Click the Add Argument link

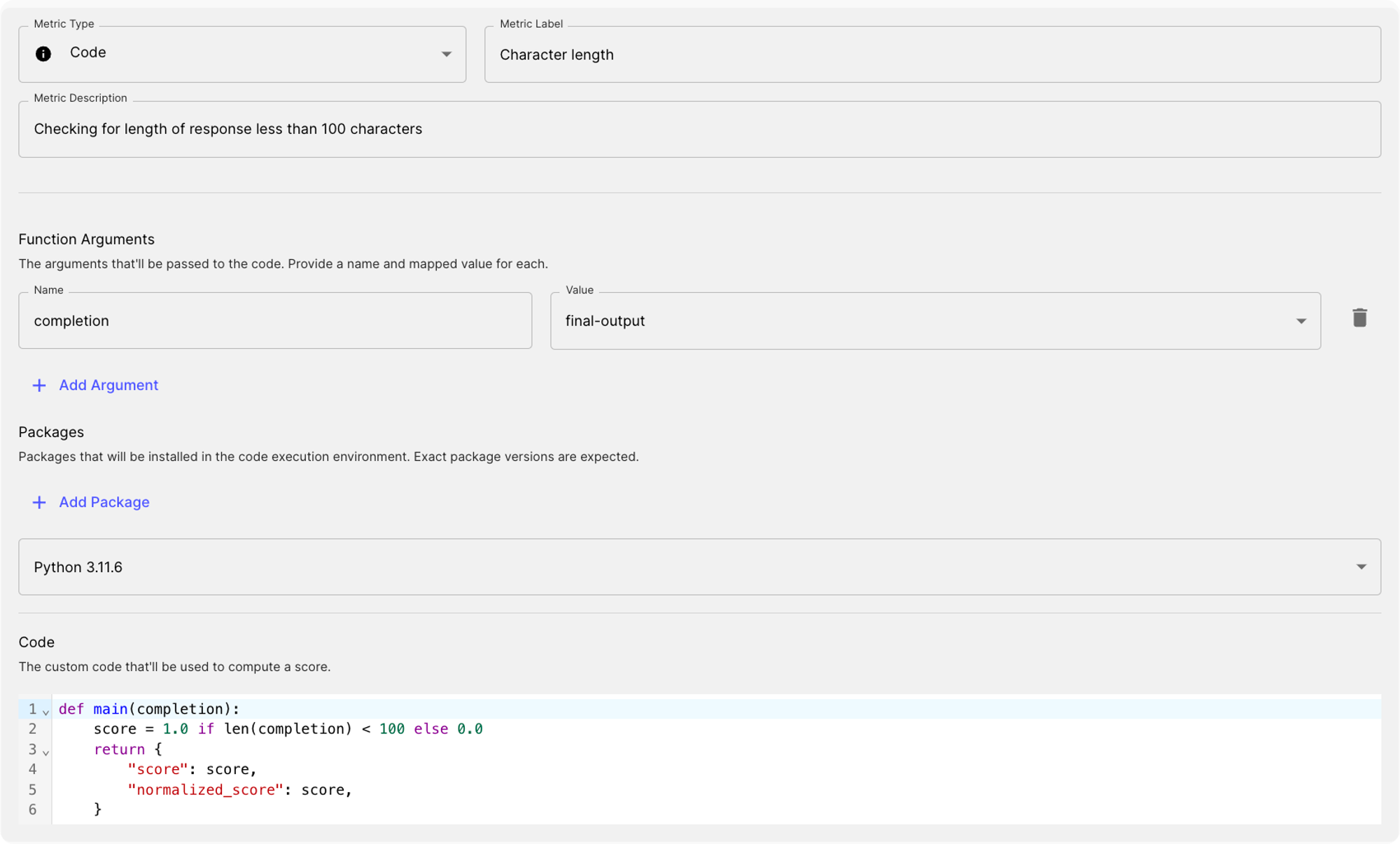pos(108,385)
